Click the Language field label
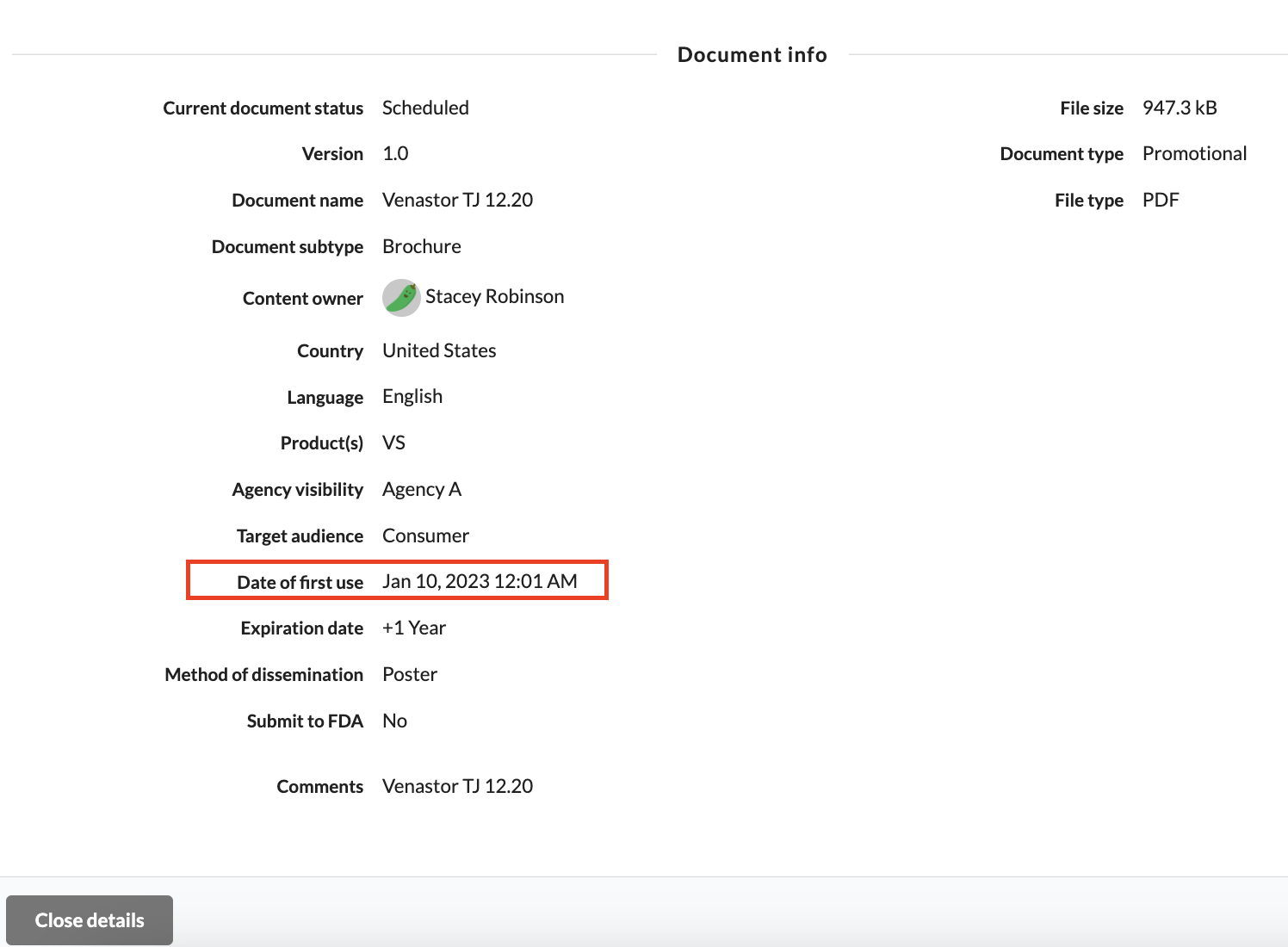This screenshot has height=947, width=1288. coord(325,397)
